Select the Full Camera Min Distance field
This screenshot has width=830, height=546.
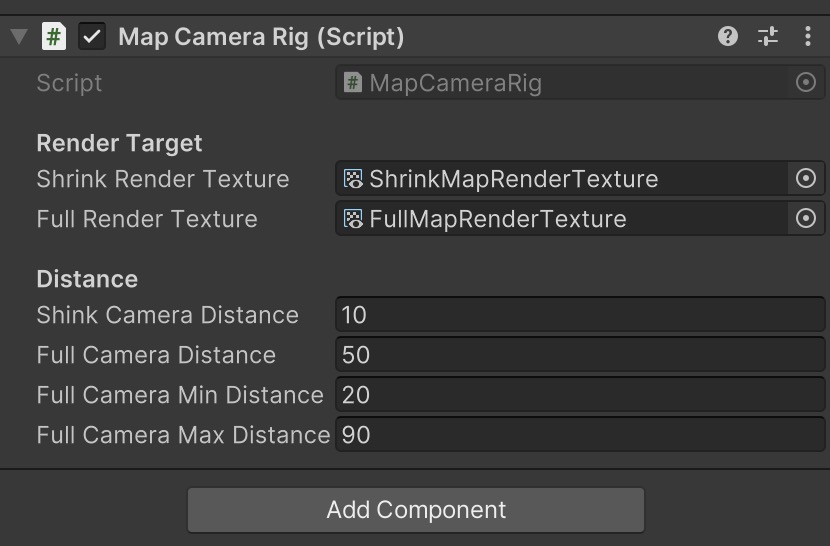click(580, 395)
